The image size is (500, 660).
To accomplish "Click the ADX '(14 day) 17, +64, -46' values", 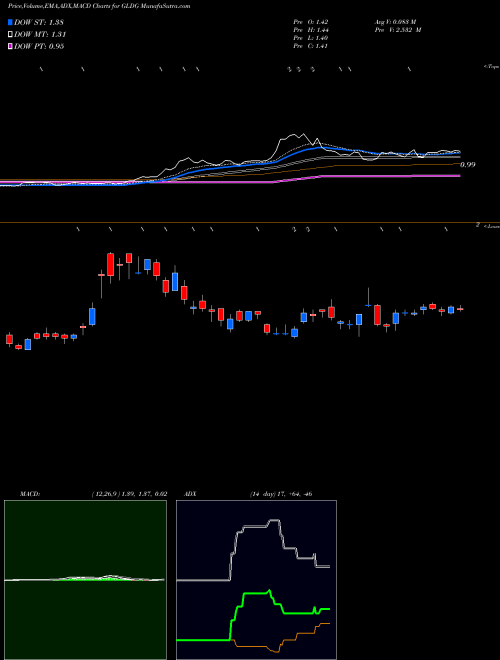I will click(x=281, y=494).
